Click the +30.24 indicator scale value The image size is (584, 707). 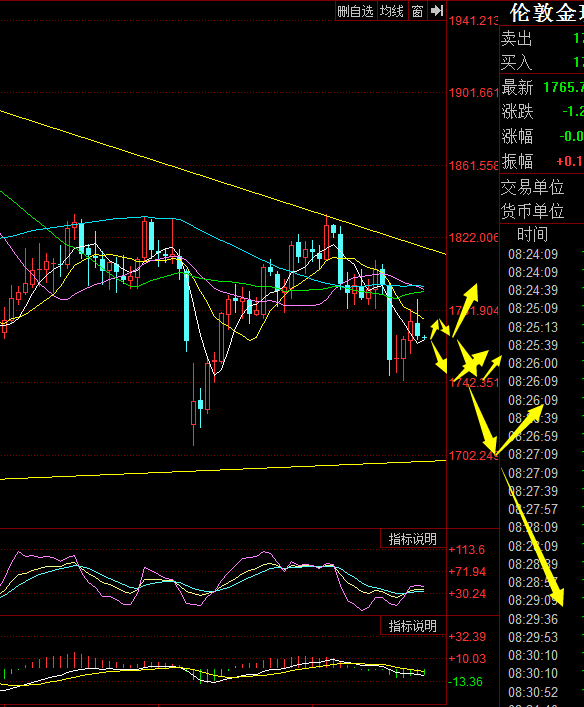point(468,594)
